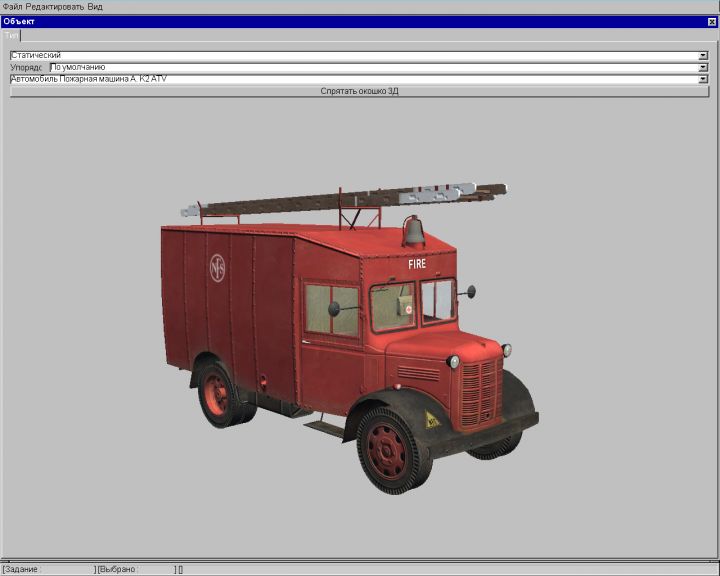This screenshot has height=576, width=720.
Task: Click the FIRE sign above the windshield
Action: pyautogui.click(x=417, y=264)
